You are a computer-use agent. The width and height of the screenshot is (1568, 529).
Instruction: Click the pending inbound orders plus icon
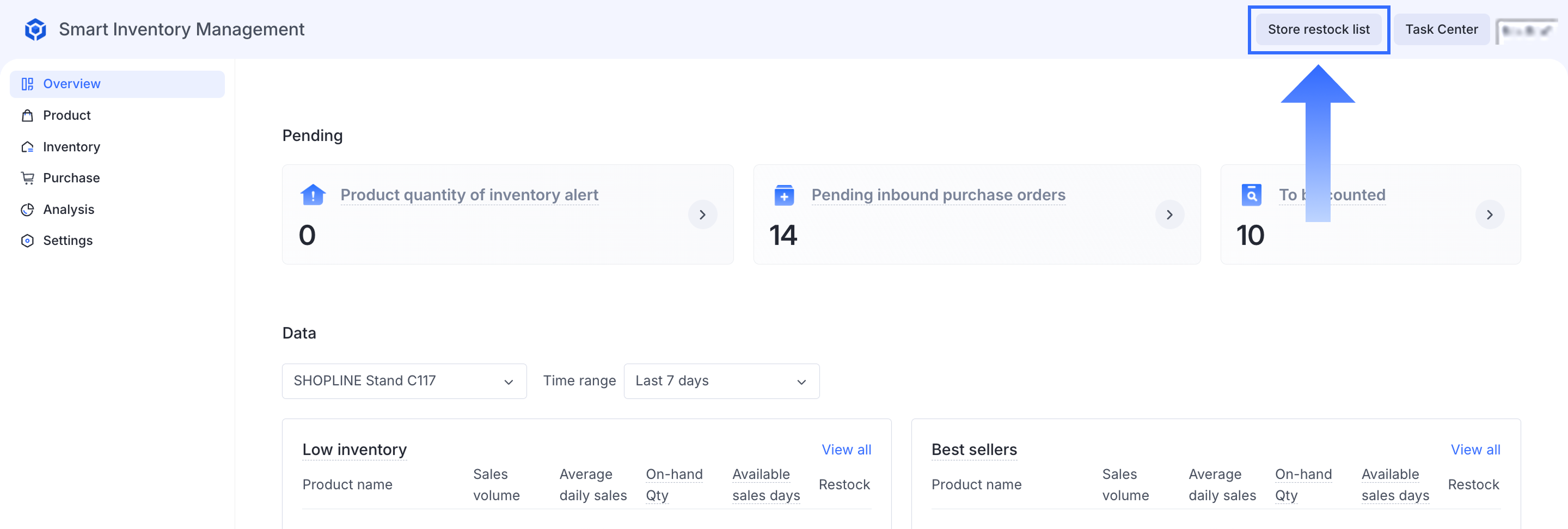(783, 195)
